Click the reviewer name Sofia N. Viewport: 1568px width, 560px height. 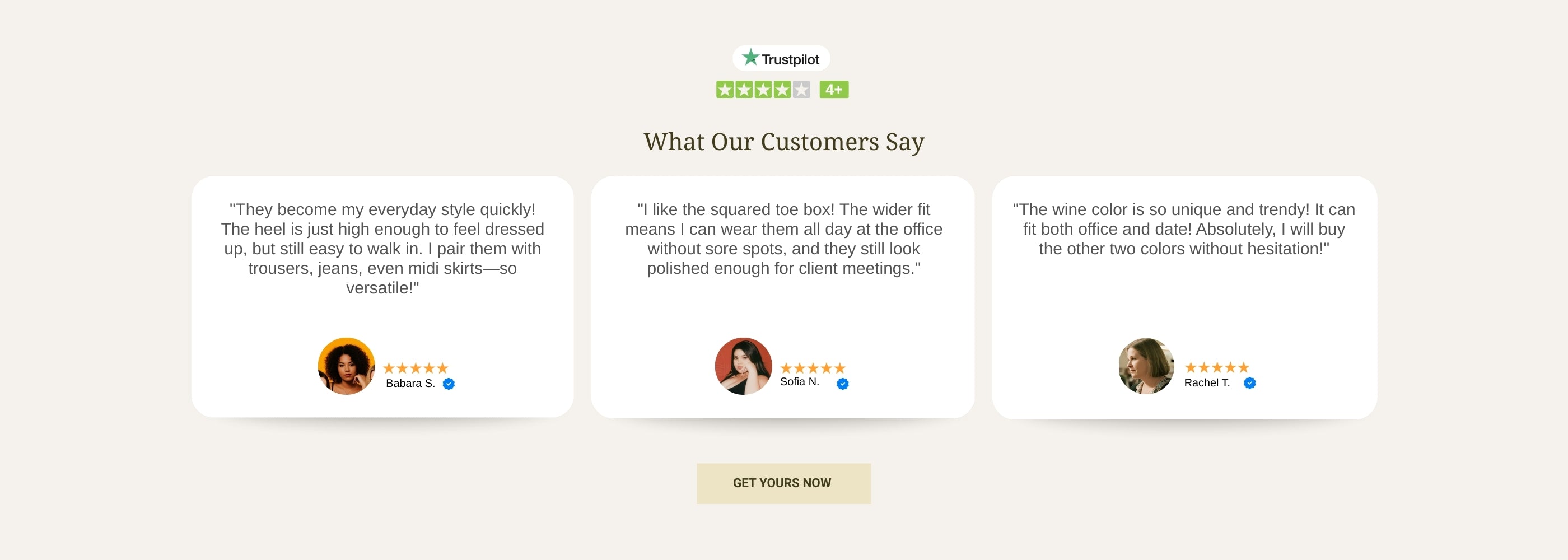pyautogui.click(x=799, y=382)
